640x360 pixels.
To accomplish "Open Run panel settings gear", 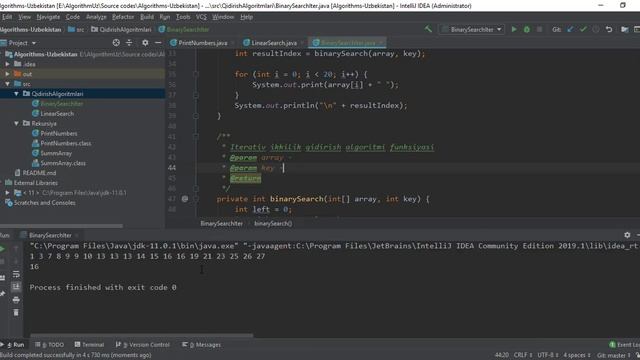I will tap(627, 235).
